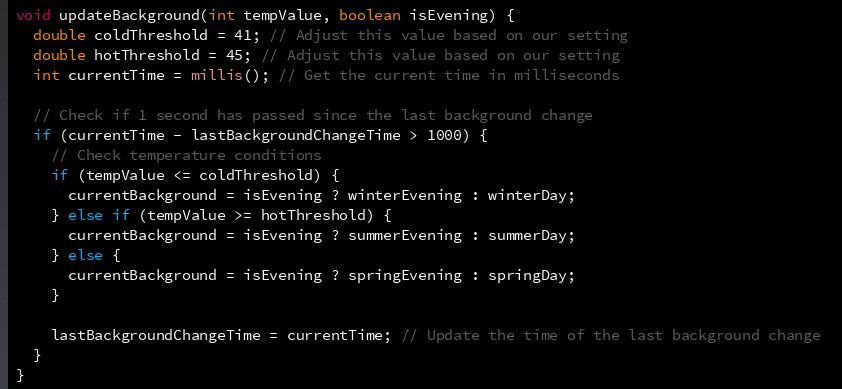Image resolution: width=842 pixels, height=389 pixels.
Task: Click the comment 'Check if 1 second has passed'
Action: [313, 115]
